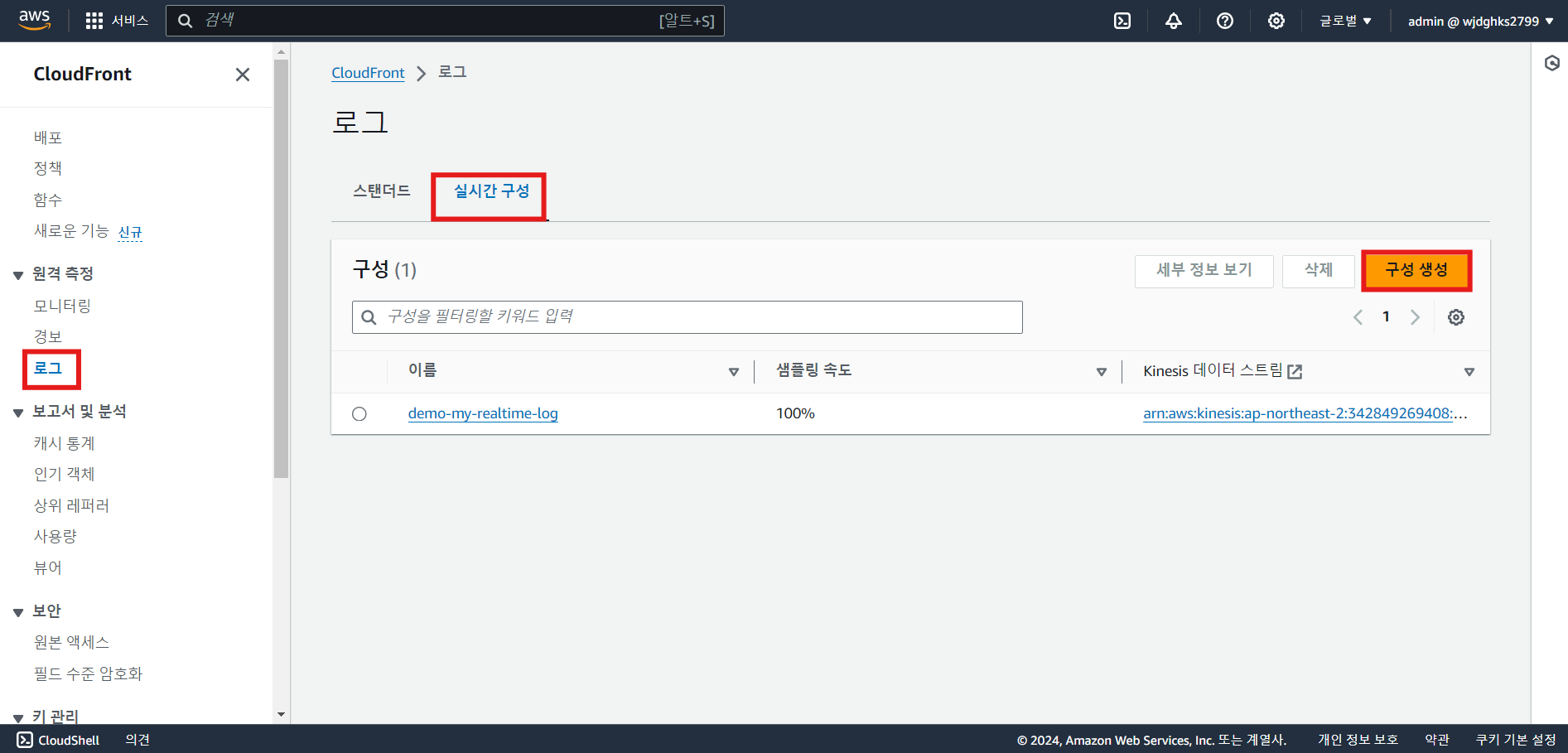Click the 삭제 button

coord(1319,270)
